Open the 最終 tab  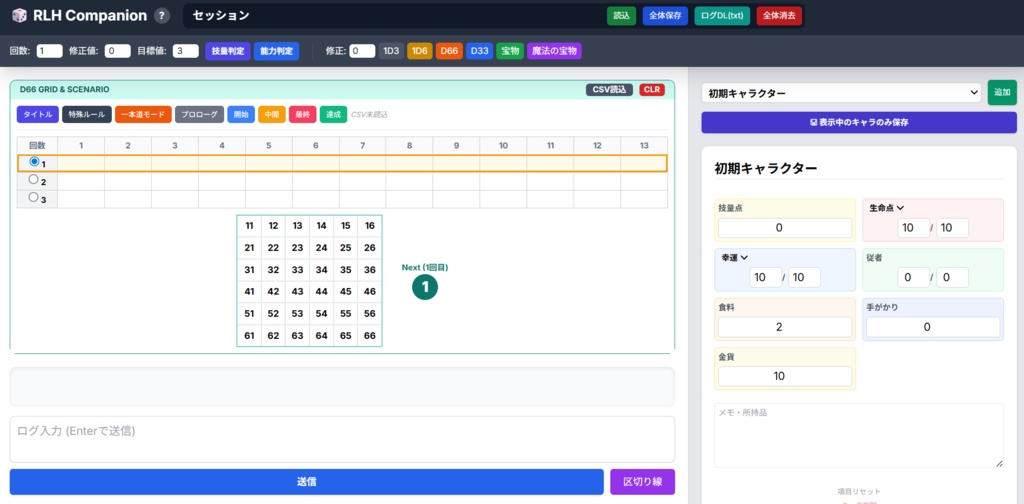(302, 114)
